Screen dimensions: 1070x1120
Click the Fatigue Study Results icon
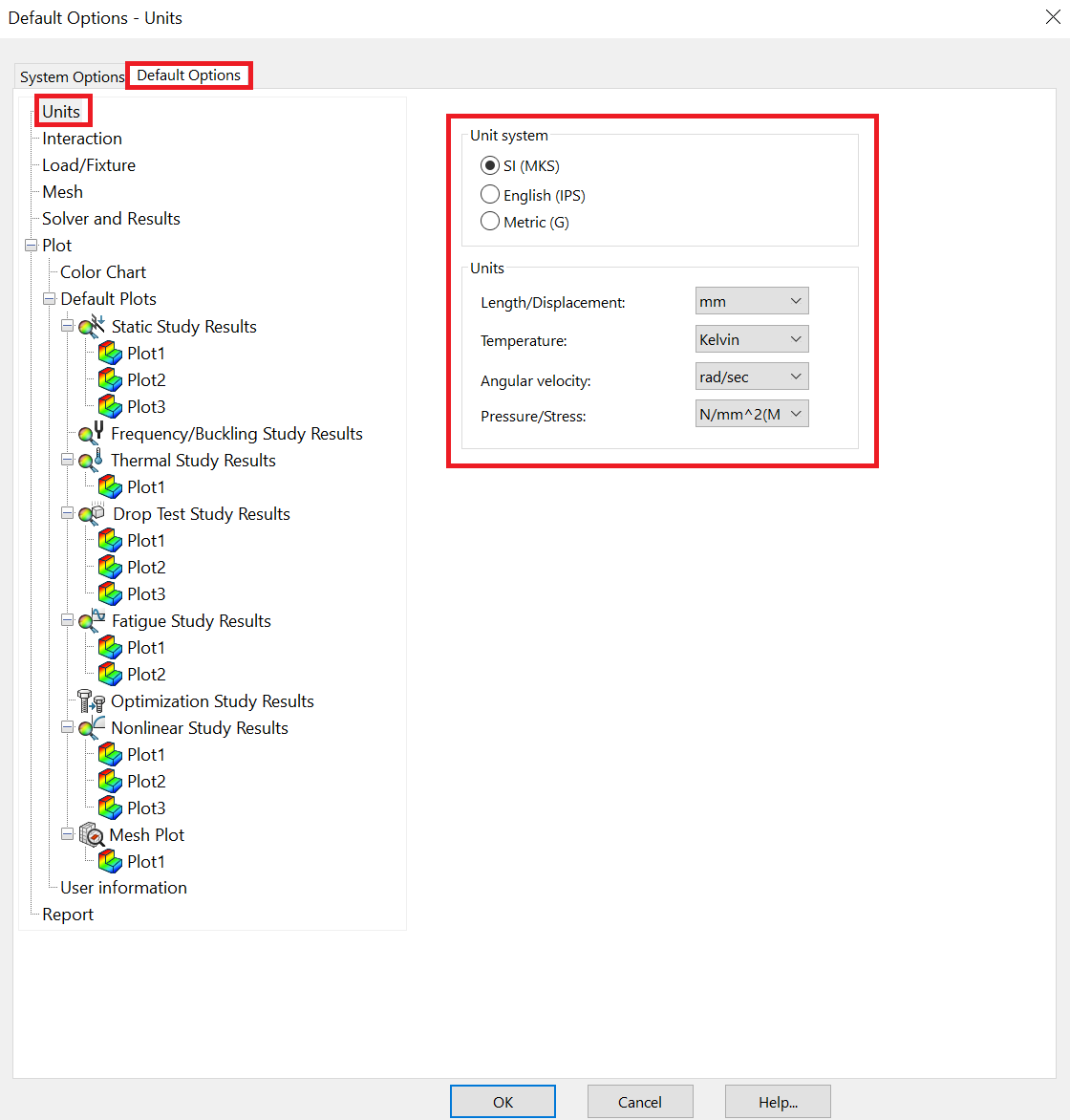(x=92, y=621)
